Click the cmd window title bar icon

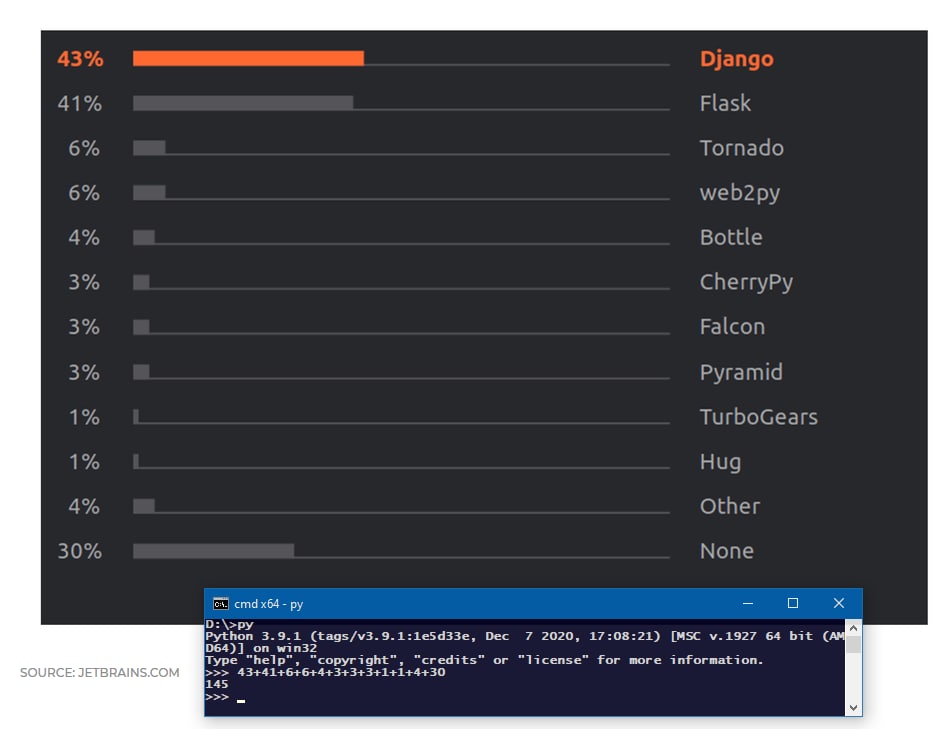(x=221, y=604)
